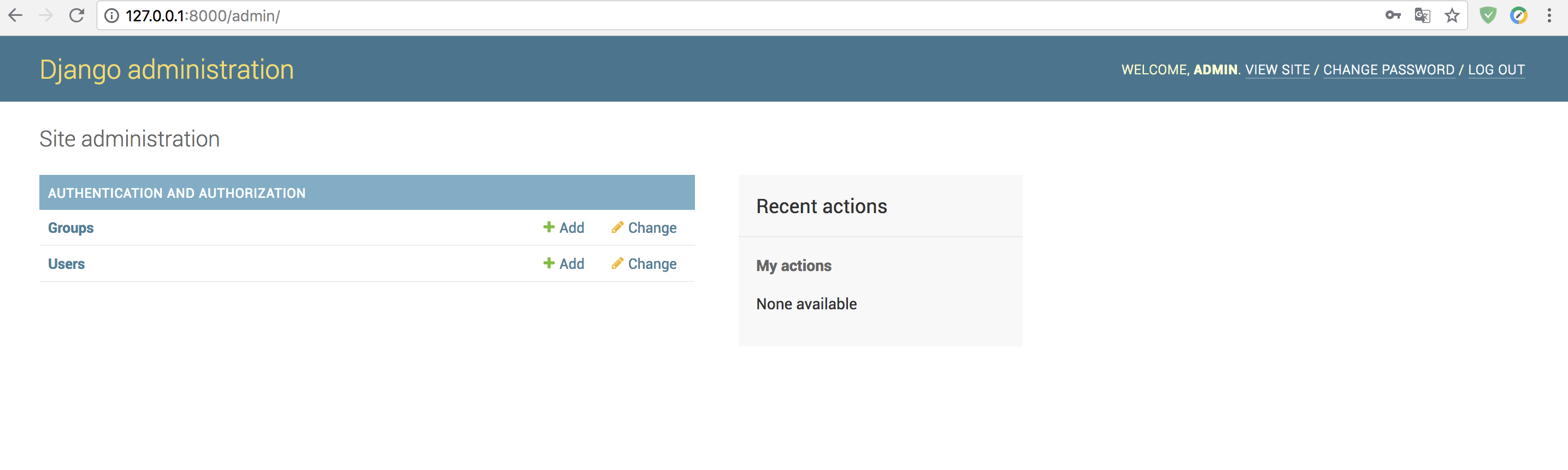
Task: Select the None available text
Action: coord(806,304)
